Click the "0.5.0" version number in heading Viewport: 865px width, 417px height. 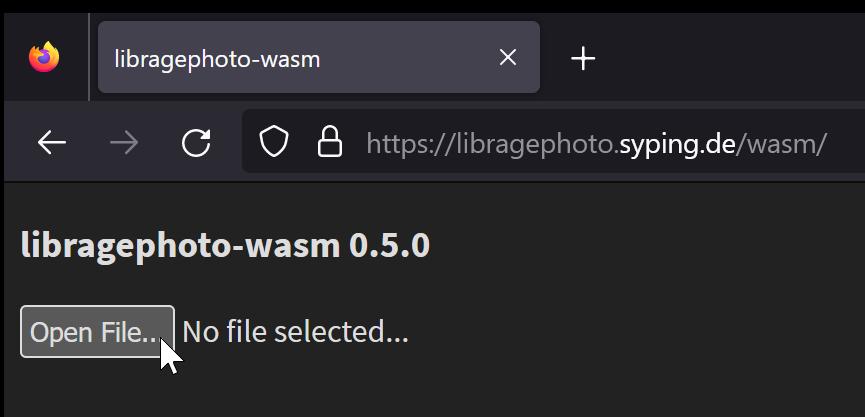pyautogui.click(x=389, y=245)
